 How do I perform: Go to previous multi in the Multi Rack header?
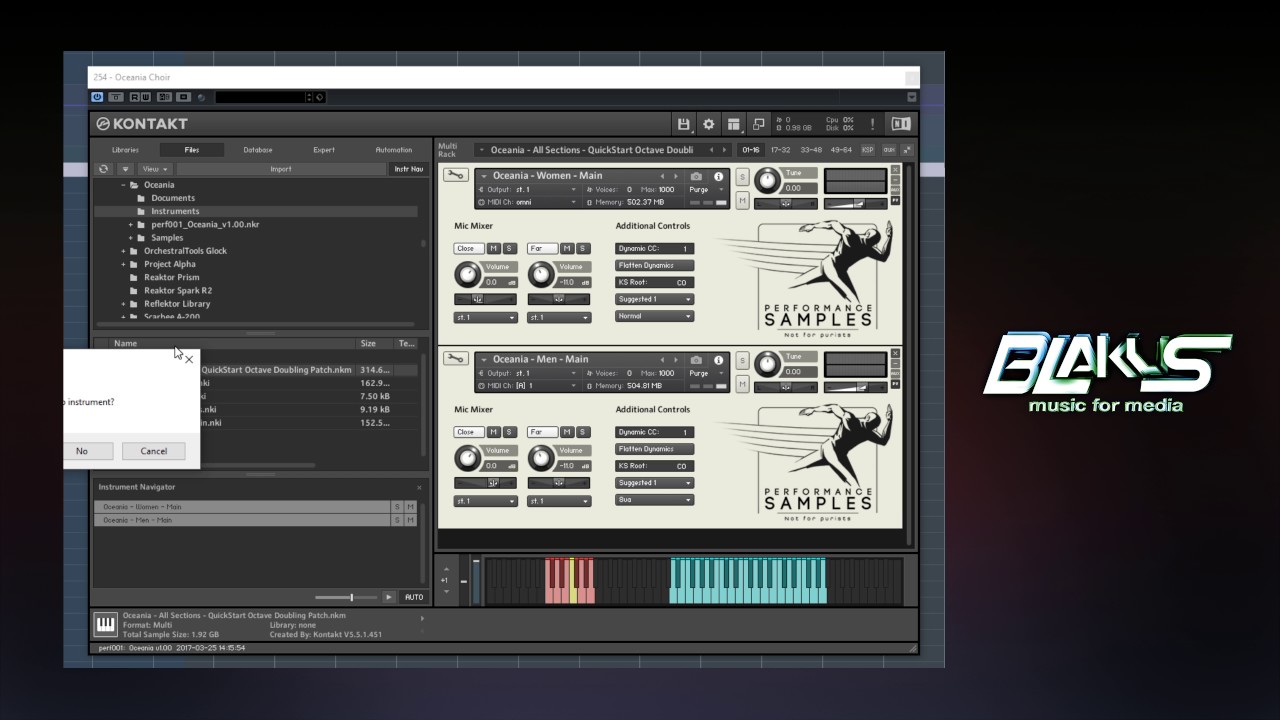[711, 150]
